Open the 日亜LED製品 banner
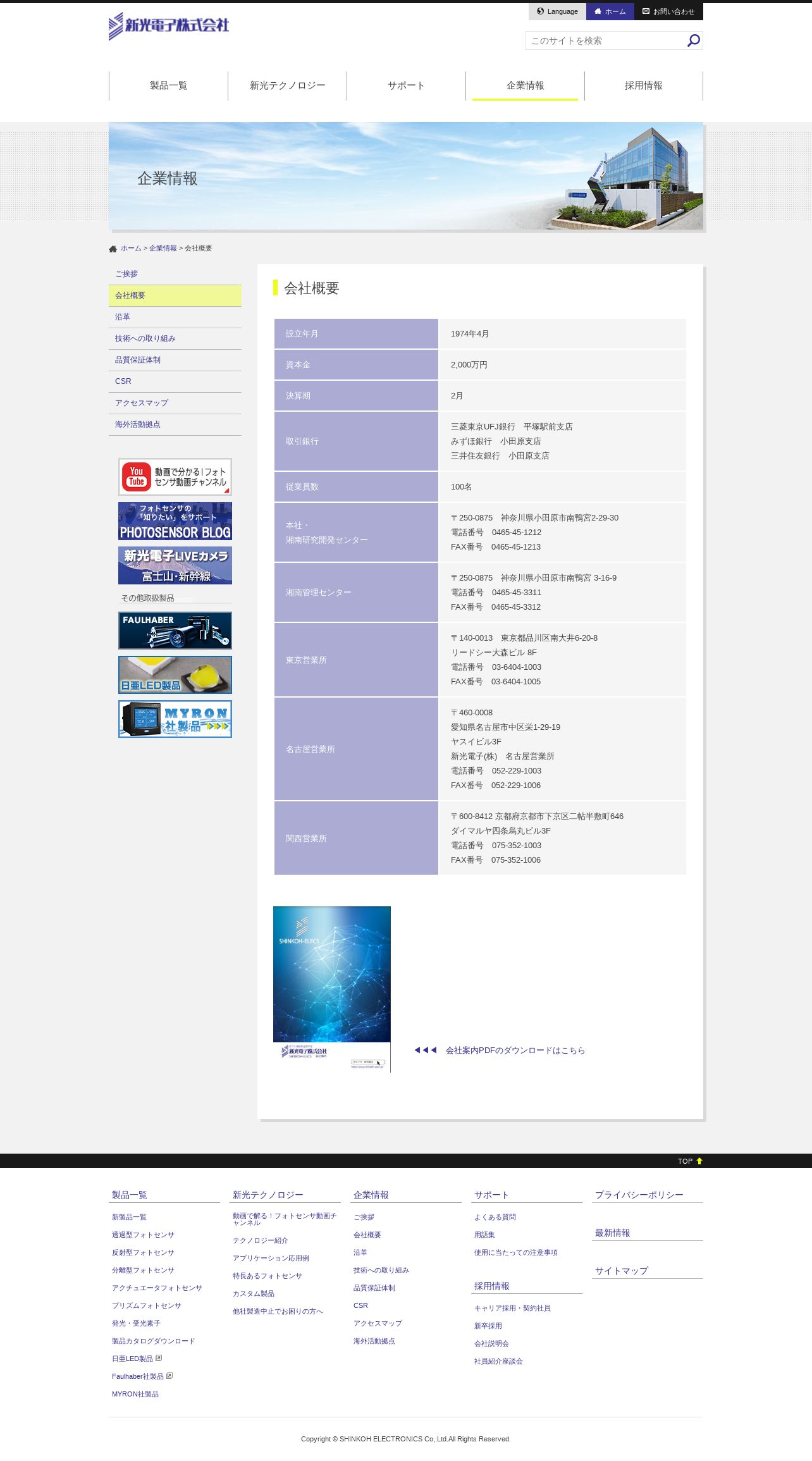 click(175, 675)
